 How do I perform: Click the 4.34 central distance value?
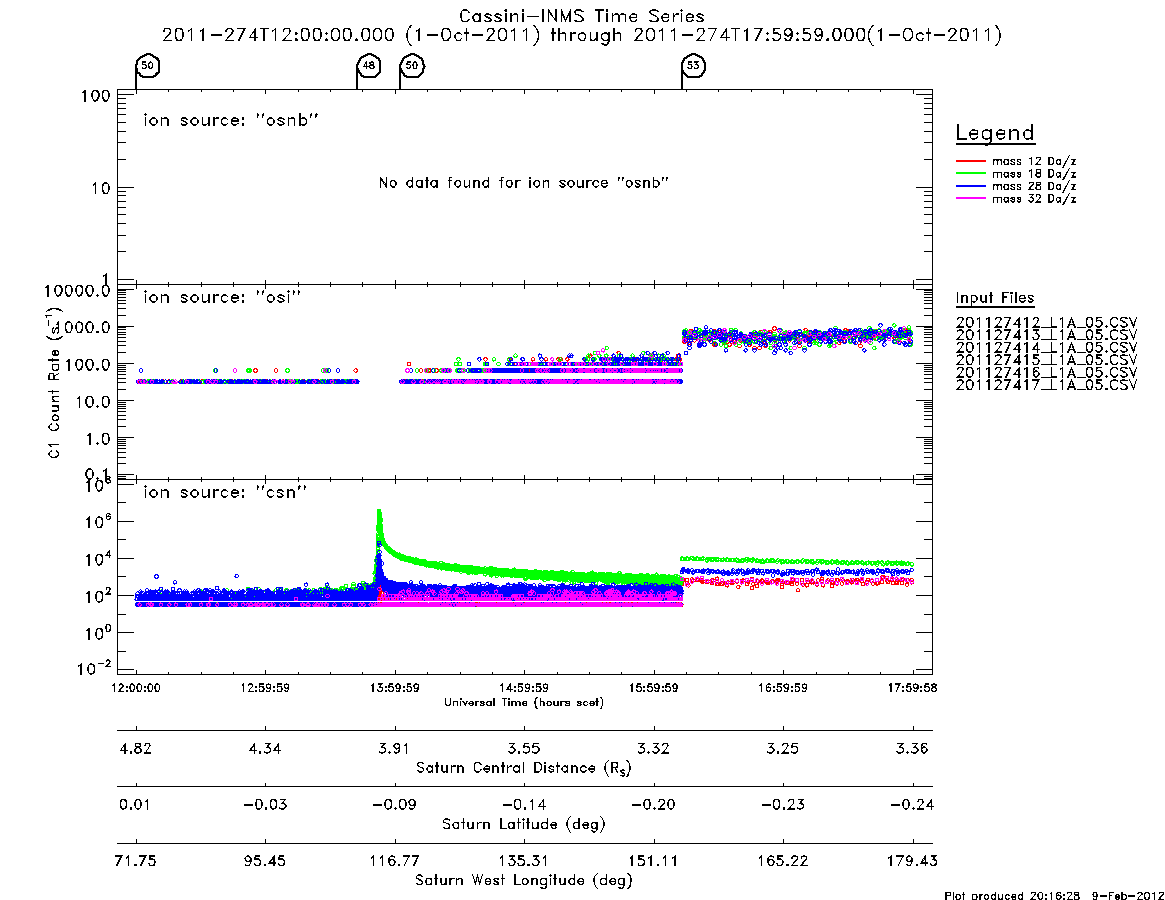pyautogui.click(x=265, y=748)
